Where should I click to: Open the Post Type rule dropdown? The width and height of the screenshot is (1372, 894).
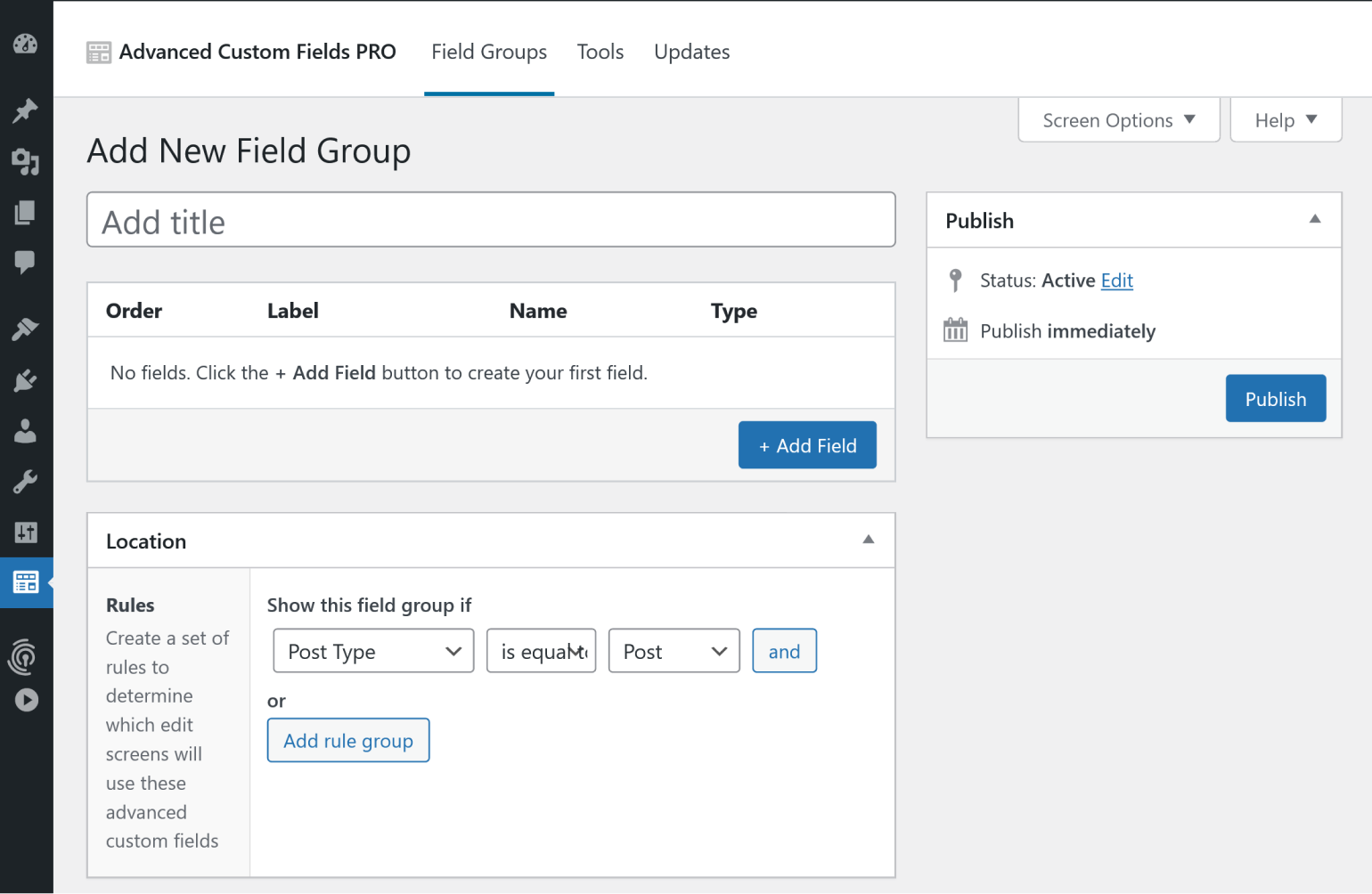(x=372, y=651)
